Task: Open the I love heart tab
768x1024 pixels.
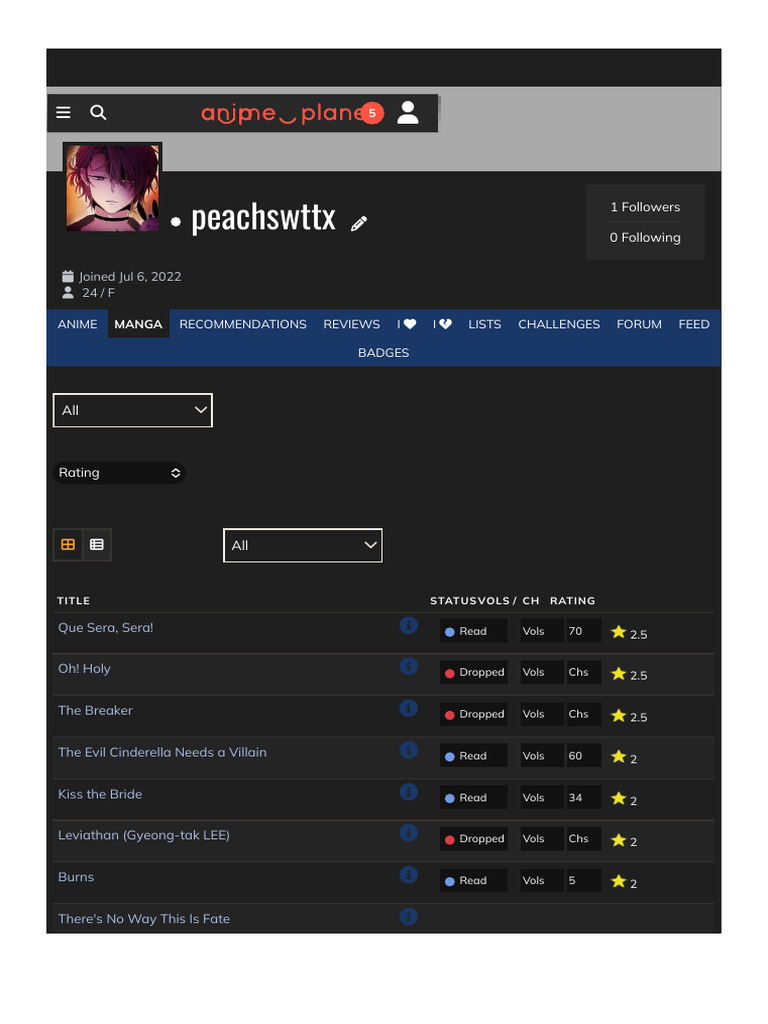Action: click(x=406, y=324)
